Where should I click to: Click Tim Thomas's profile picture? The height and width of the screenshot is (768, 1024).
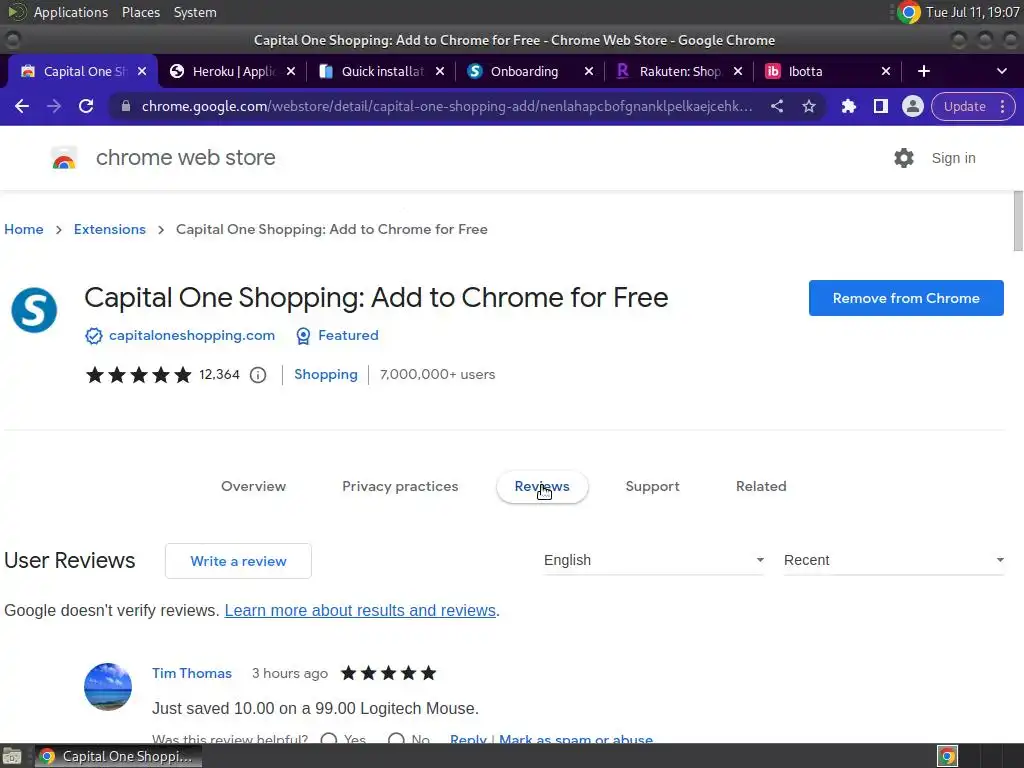tap(108, 687)
